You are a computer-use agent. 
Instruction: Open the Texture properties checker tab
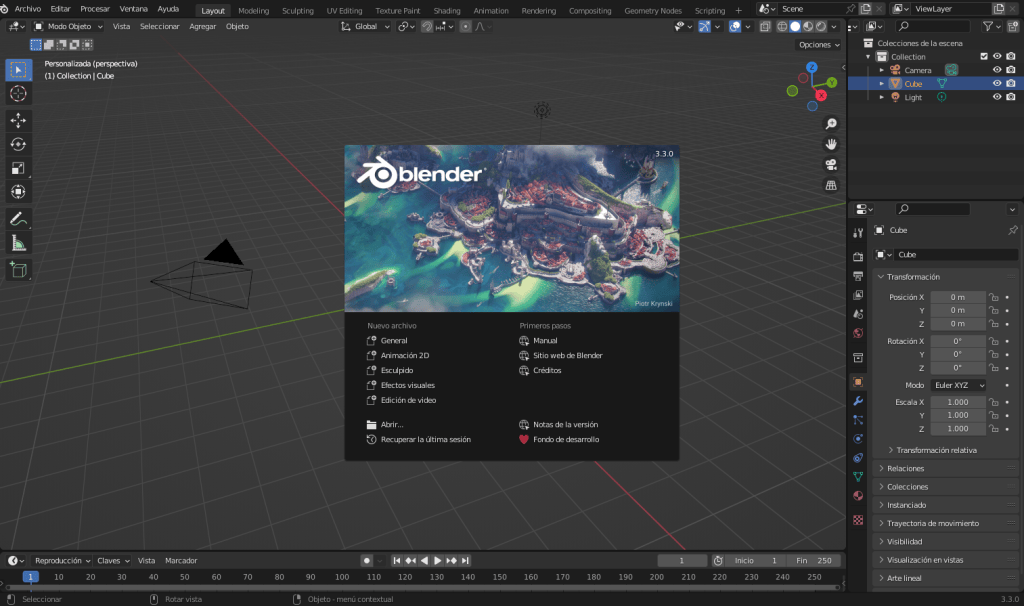(x=858, y=520)
